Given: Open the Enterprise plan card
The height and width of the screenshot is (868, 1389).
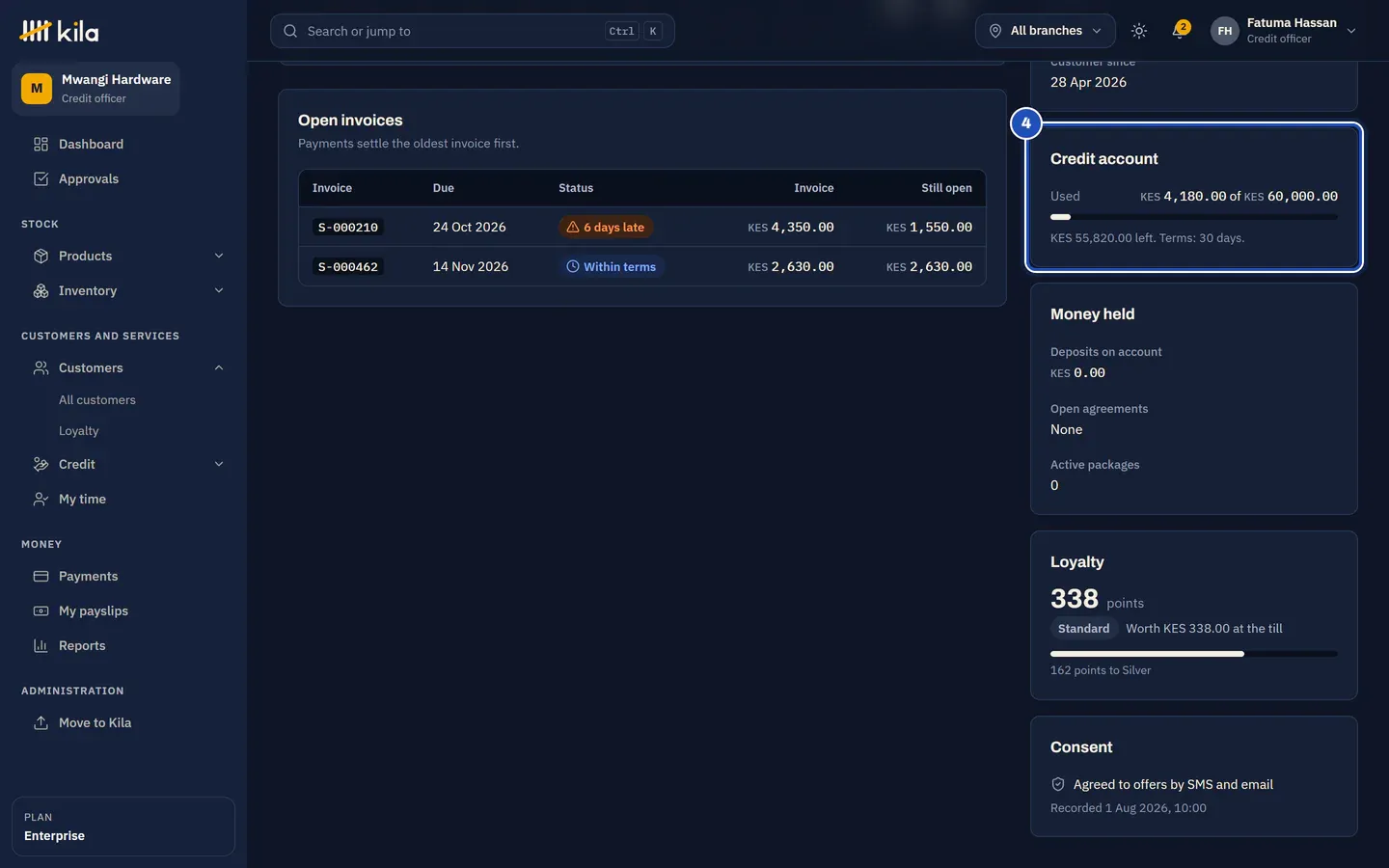Looking at the screenshot, I should (x=123, y=827).
